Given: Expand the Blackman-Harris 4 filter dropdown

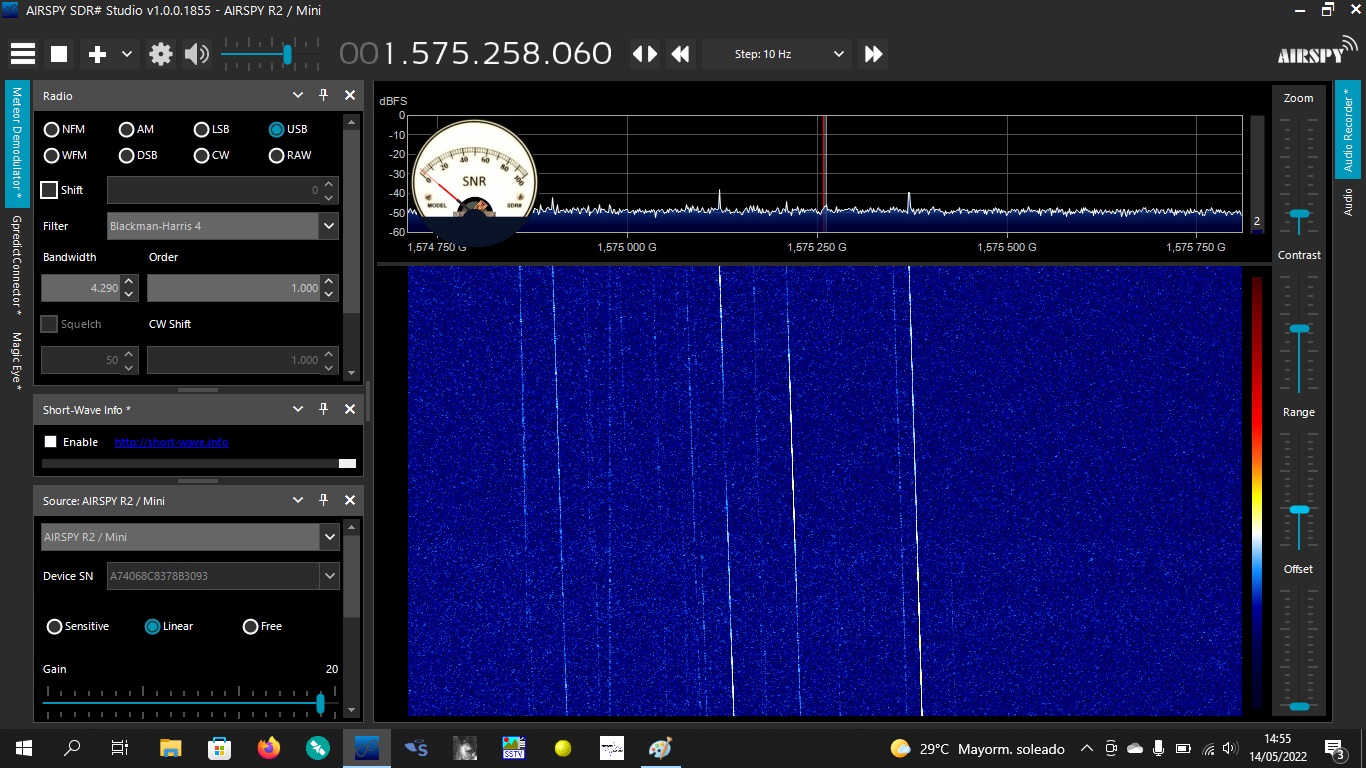Looking at the screenshot, I should click(328, 226).
